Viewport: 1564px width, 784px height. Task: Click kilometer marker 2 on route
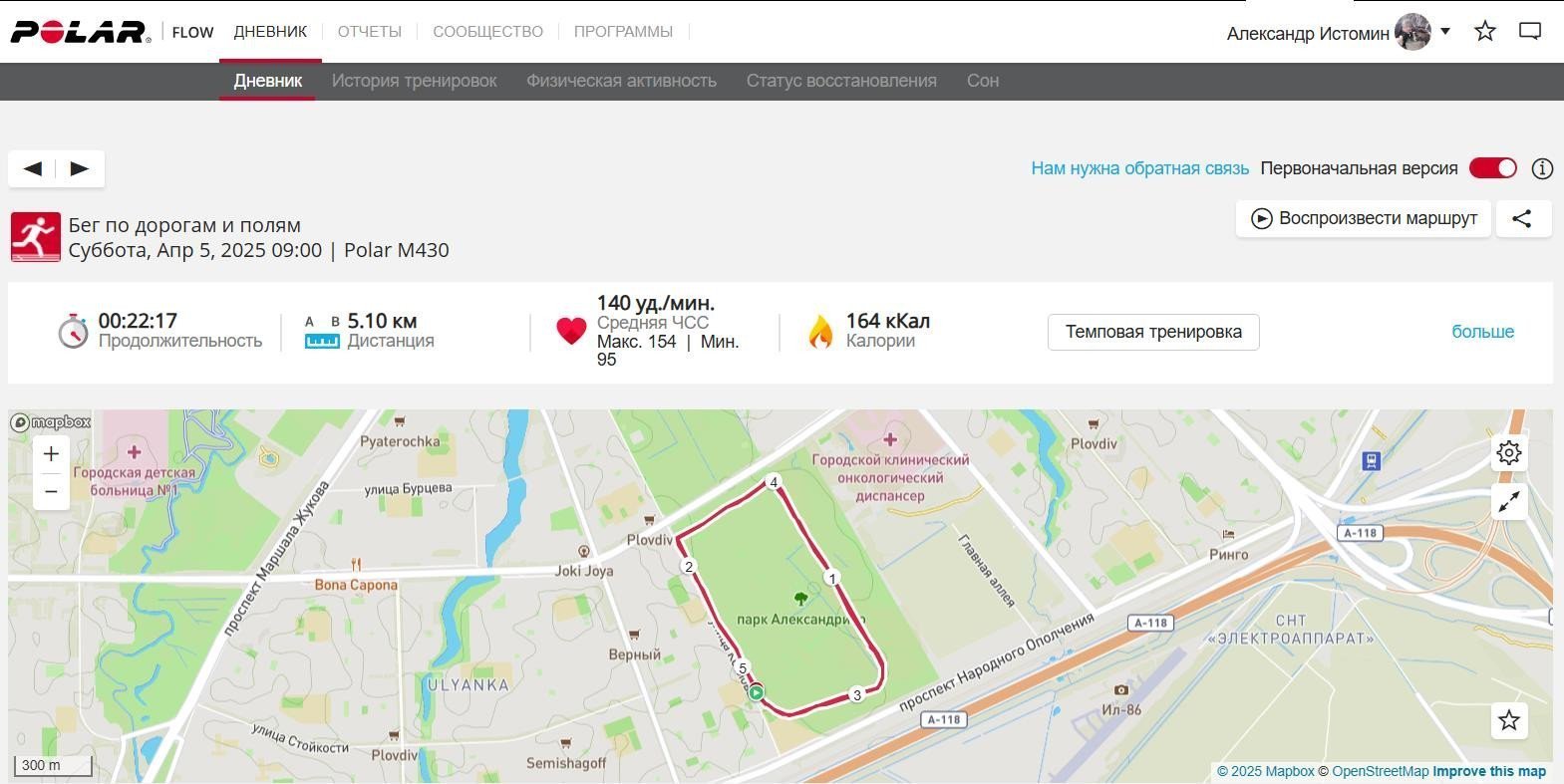click(x=688, y=567)
